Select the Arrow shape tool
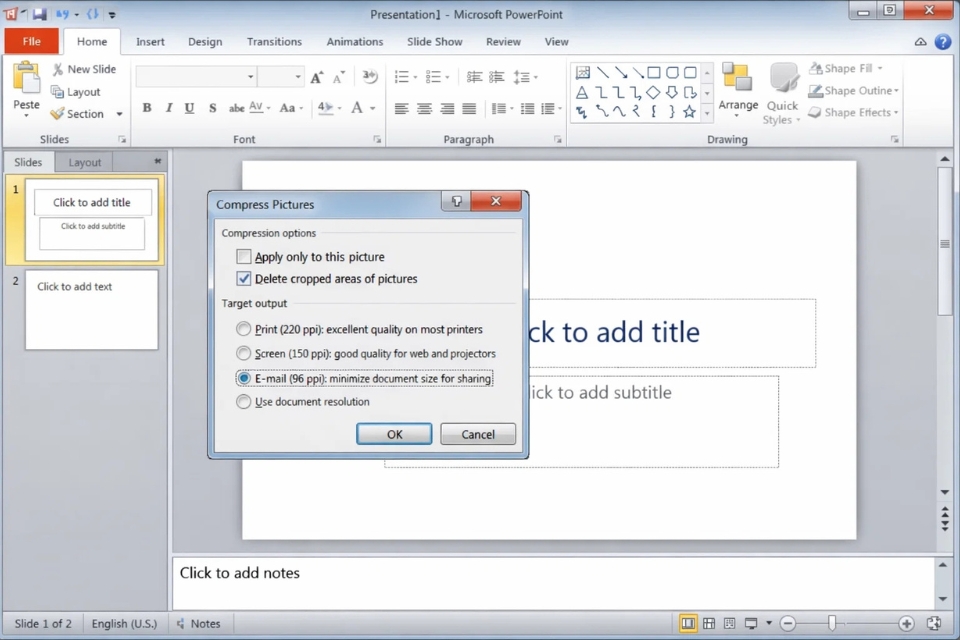Image resolution: width=960 pixels, height=640 pixels. click(x=621, y=73)
